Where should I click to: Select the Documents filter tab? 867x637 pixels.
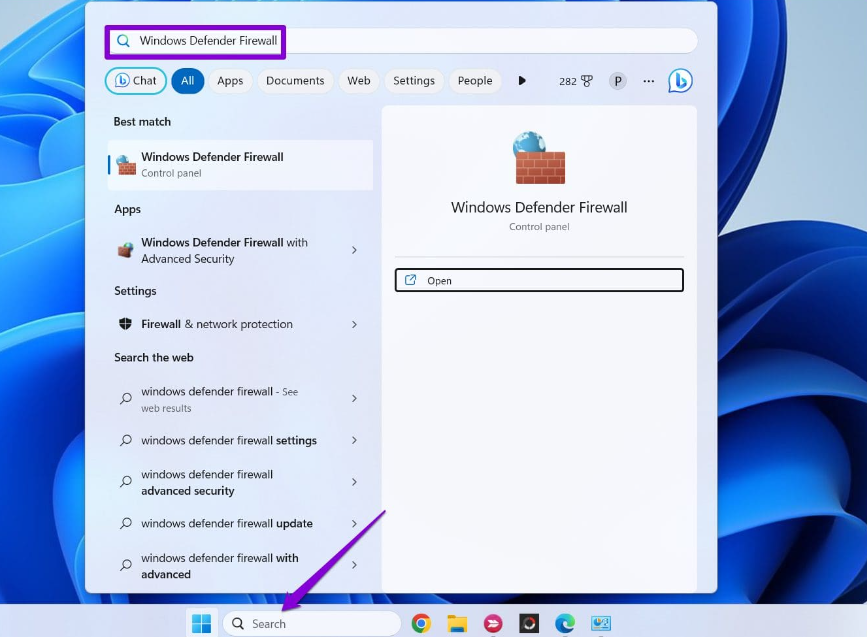(295, 81)
